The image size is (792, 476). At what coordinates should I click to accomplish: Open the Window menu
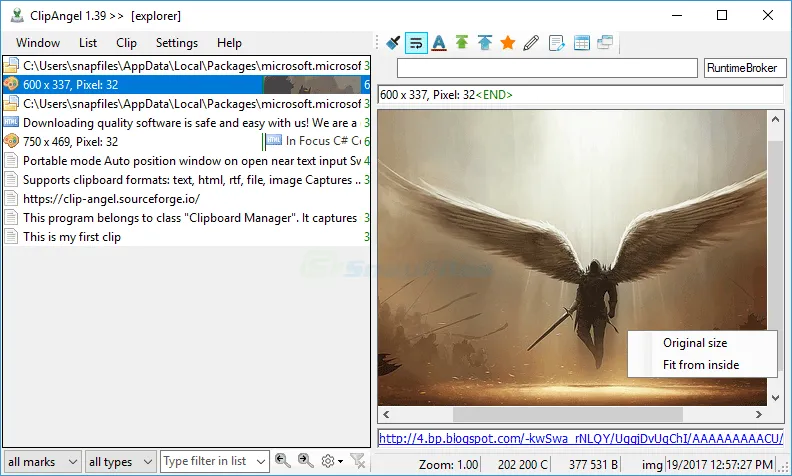(38, 43)
